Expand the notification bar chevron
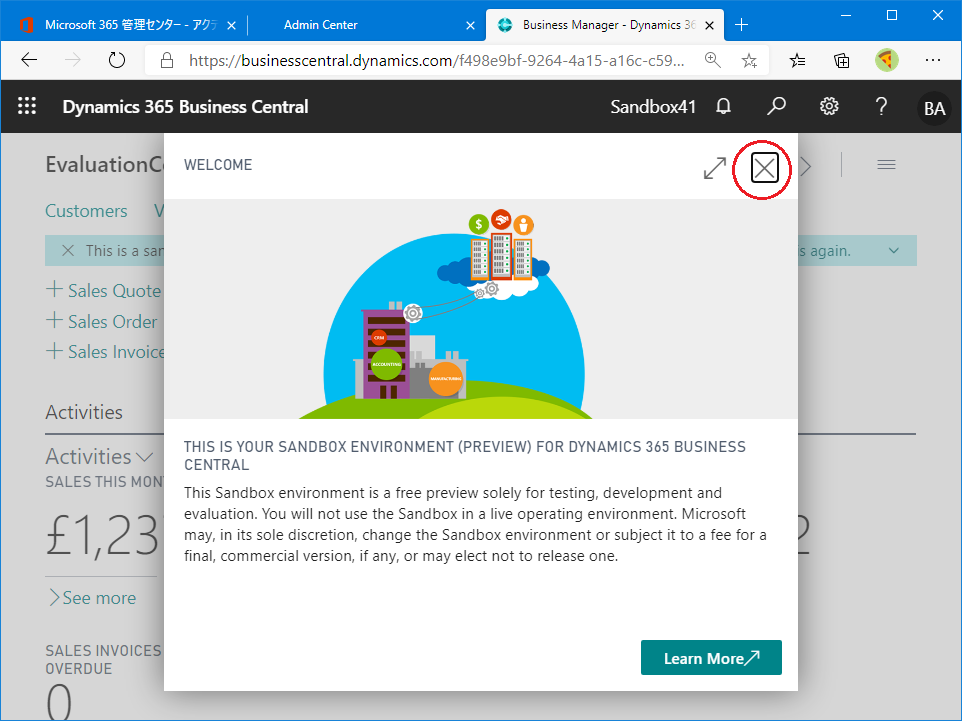The height and width of the screenshot is (721, 962). point(894,250)
